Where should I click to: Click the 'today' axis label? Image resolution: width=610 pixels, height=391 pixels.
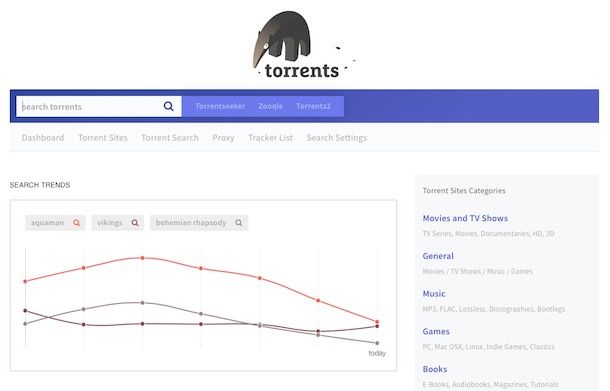coord(377,353)
